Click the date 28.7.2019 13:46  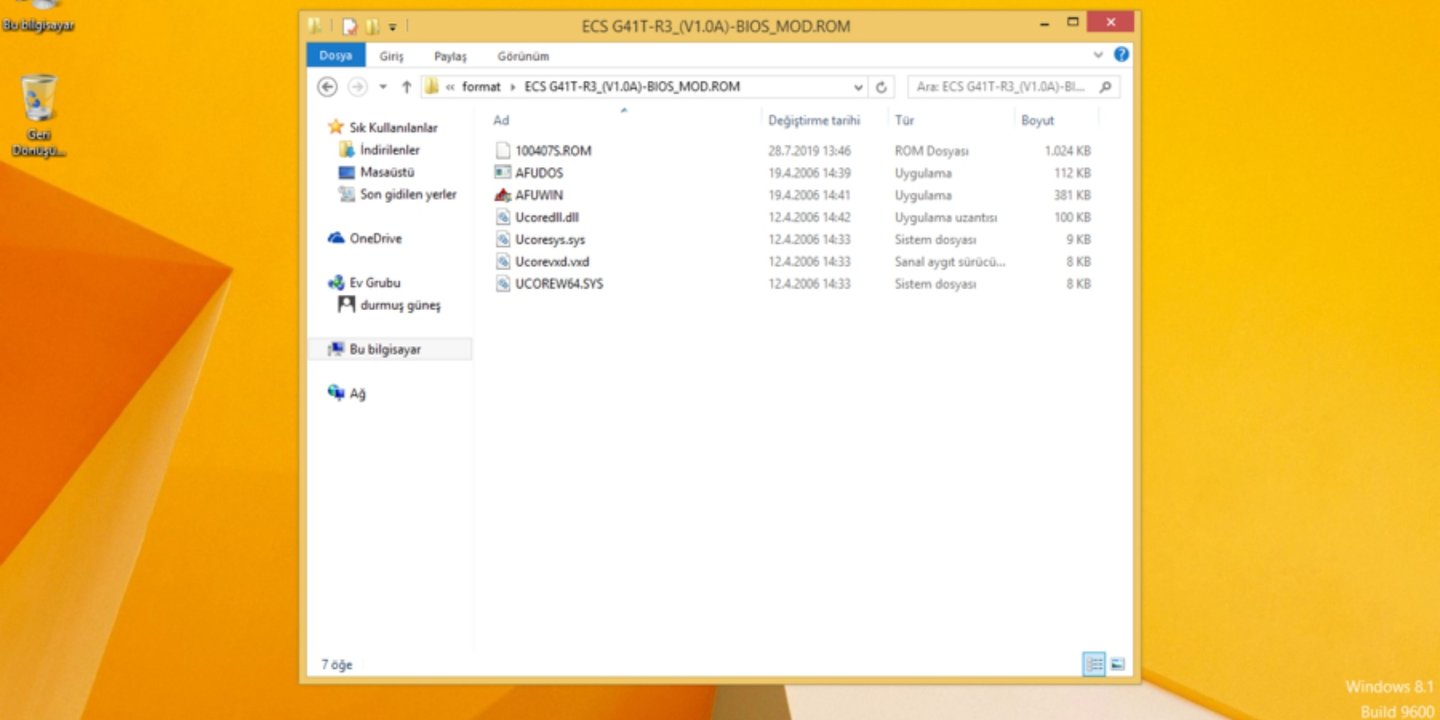pos(809,151)
